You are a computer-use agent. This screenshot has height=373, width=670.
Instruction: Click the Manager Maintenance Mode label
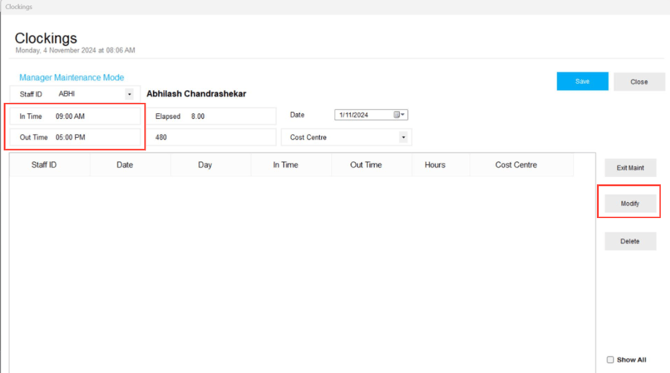(71, 77)
